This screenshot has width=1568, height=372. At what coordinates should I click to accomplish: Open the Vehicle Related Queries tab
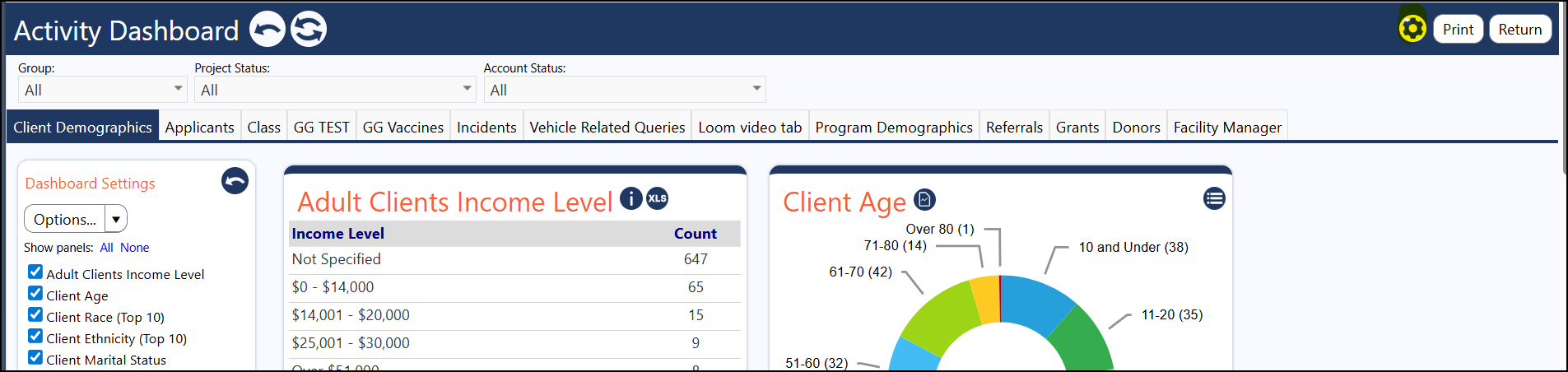607,127
